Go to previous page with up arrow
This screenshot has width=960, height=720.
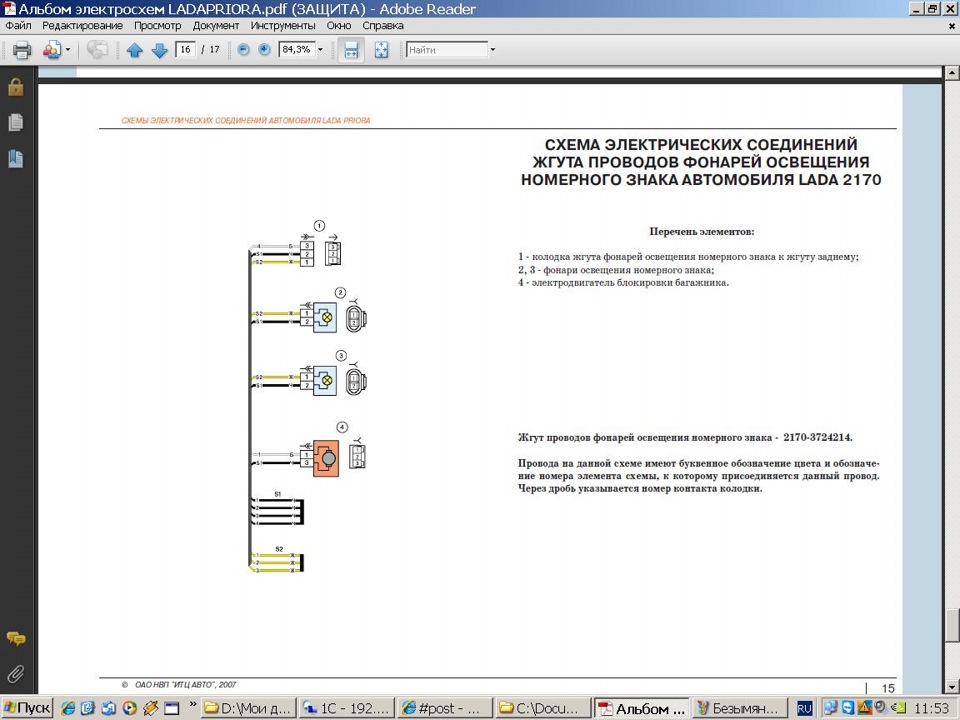coord(134,50)
